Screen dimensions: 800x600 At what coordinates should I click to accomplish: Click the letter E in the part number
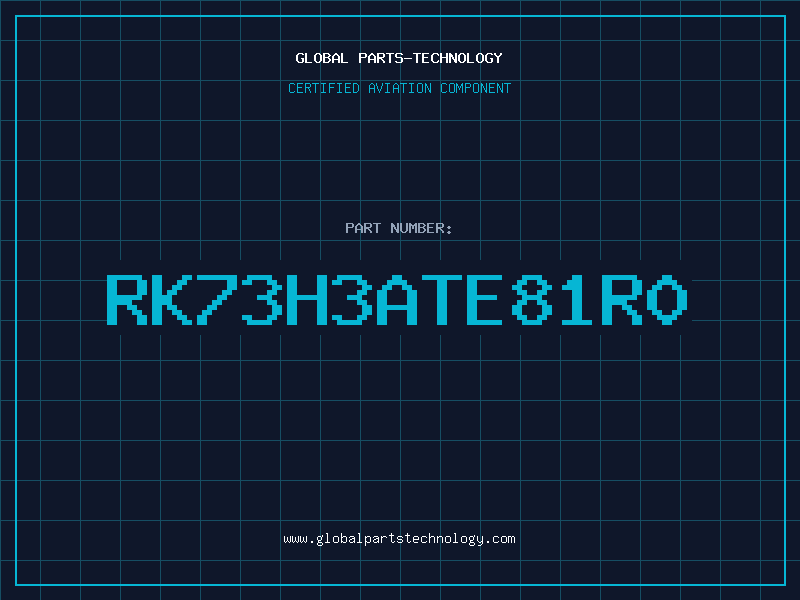[x=485, y=299]
